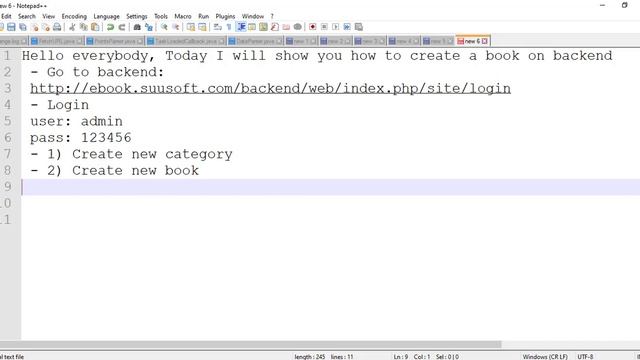This screenshot has height=360, width=640.
Task: Switch to the new 4 tab
Action: tap(404, 41)
